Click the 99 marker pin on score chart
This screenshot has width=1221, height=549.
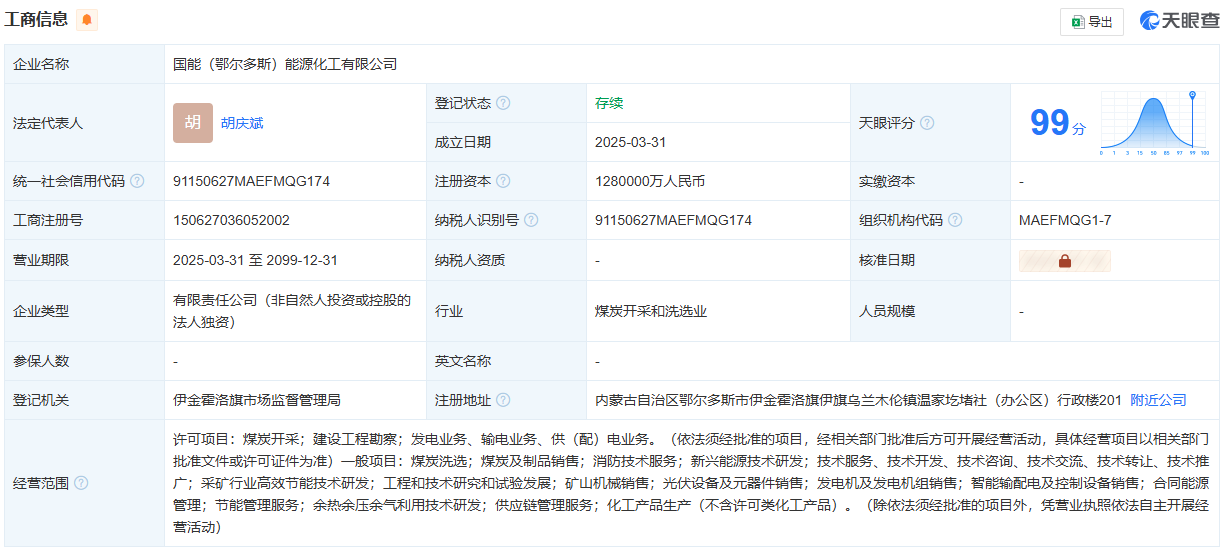coord(1192,96)
